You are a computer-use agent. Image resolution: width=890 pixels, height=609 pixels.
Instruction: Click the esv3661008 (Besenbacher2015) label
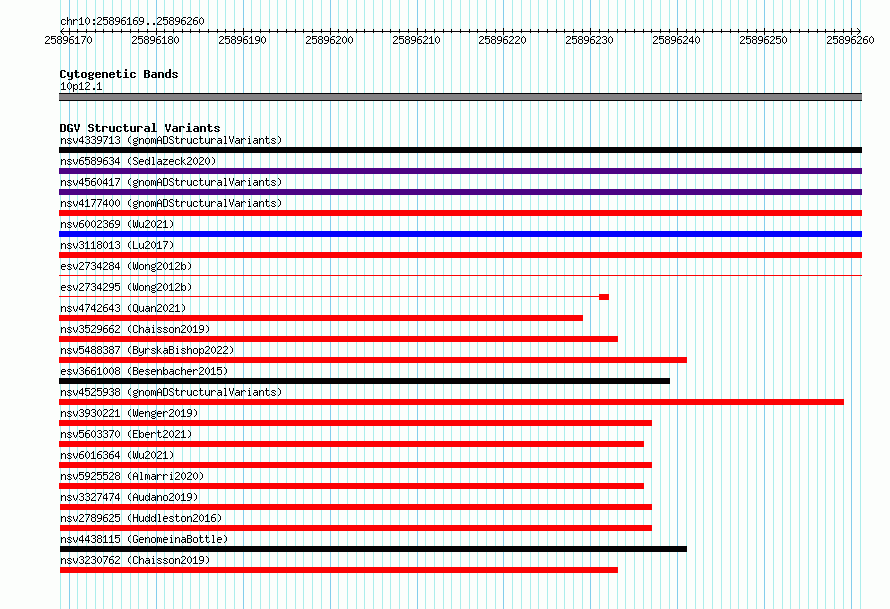144,371
